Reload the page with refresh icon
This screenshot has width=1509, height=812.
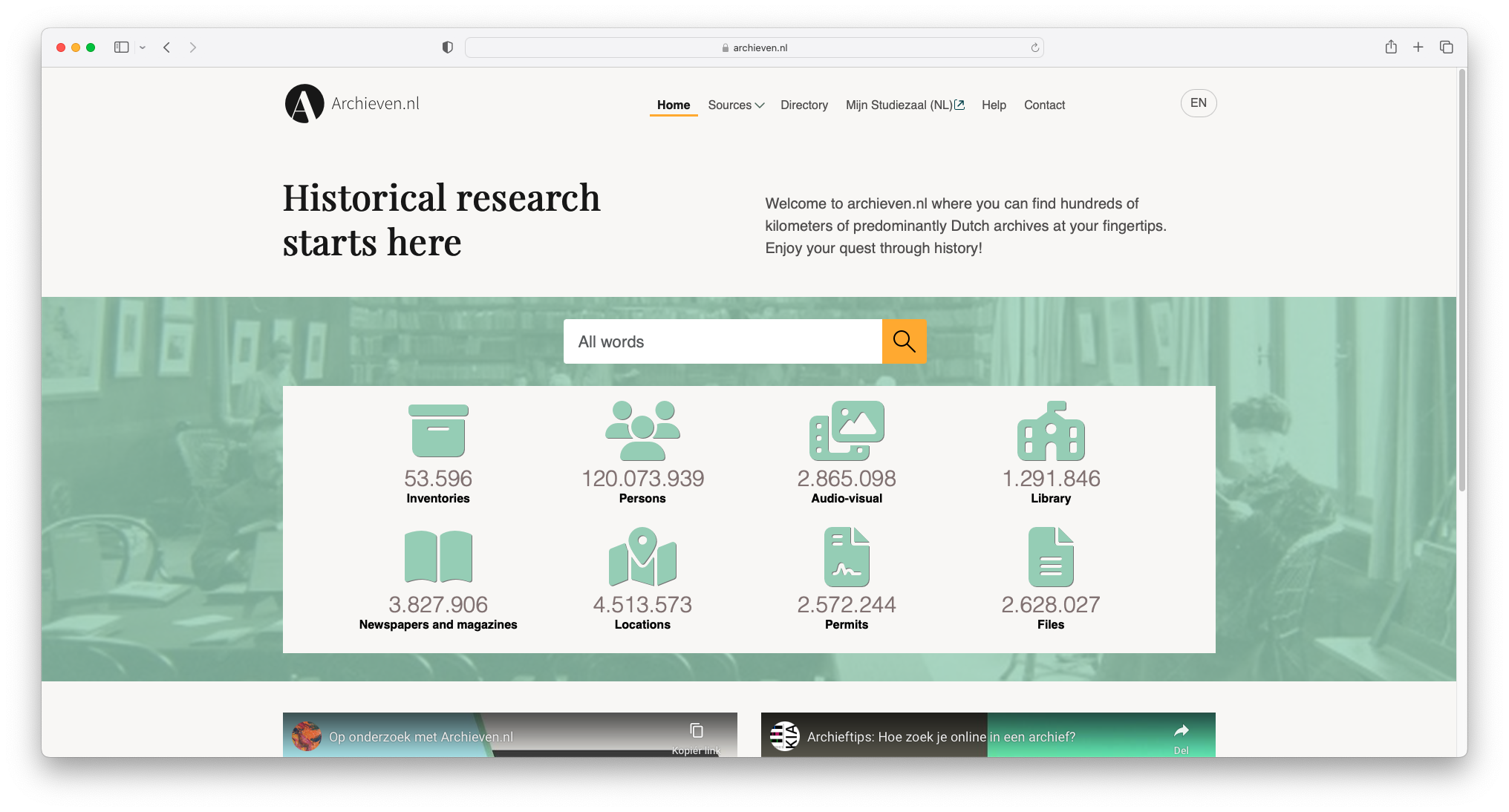(1034, 48)
